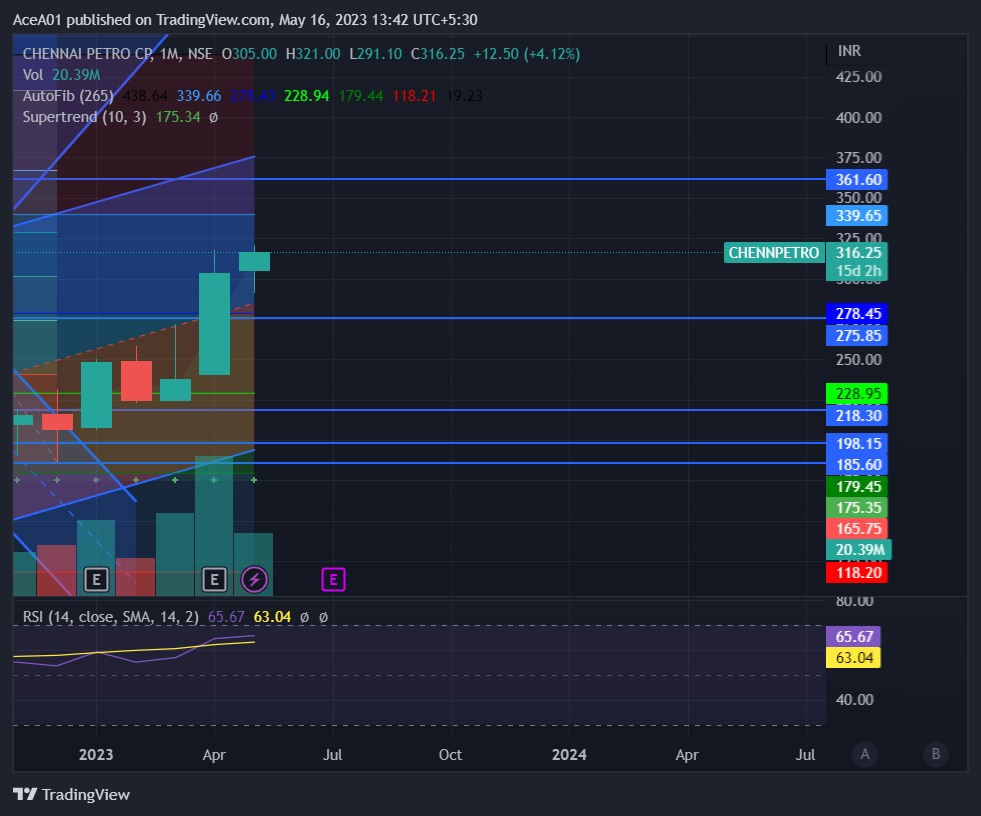
Task: Click the +12.50 (+4.12%) change value
Action: (527, 54)
